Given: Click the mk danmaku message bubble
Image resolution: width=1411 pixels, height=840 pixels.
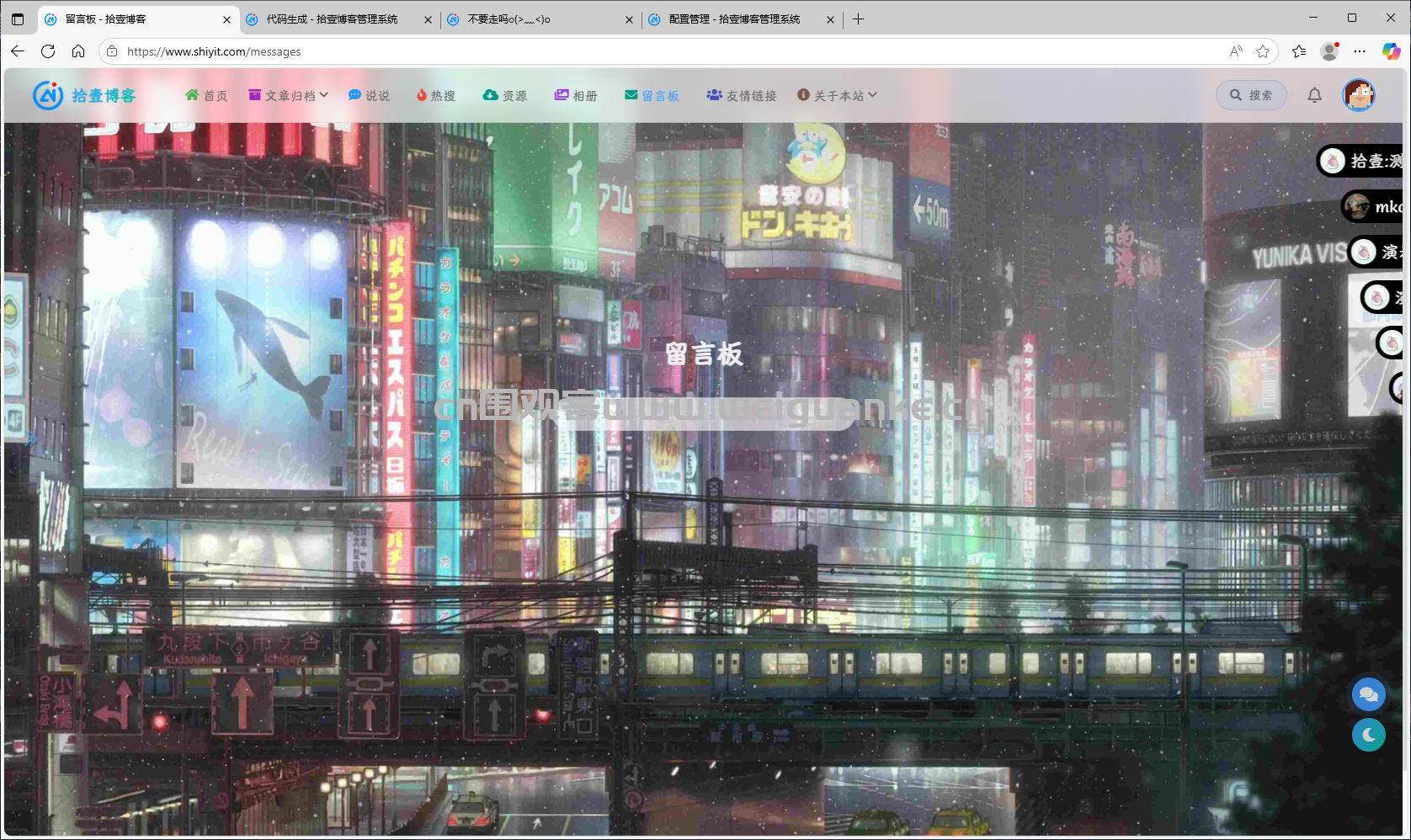Looking at the screenshot, I should (x=1373, y=206).
